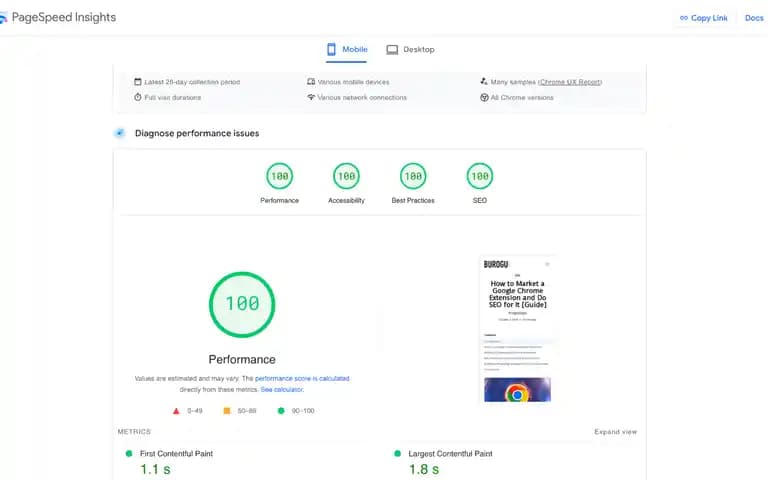The height and width of the screenshot is (480, 768).
Task: Click the Diagnose performance issues heading
Action: [197, 133]
